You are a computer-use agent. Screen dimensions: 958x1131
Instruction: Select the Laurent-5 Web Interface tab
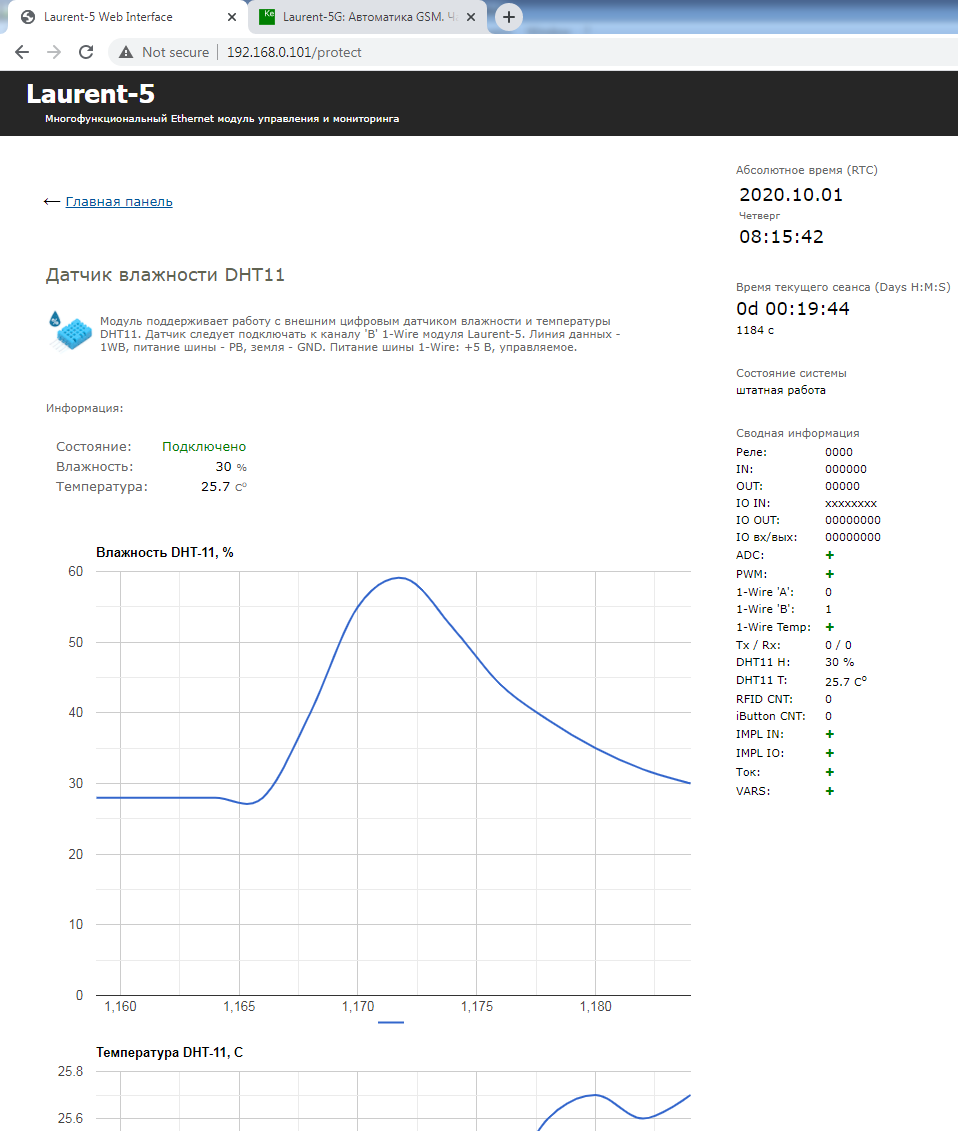point(108,17)
